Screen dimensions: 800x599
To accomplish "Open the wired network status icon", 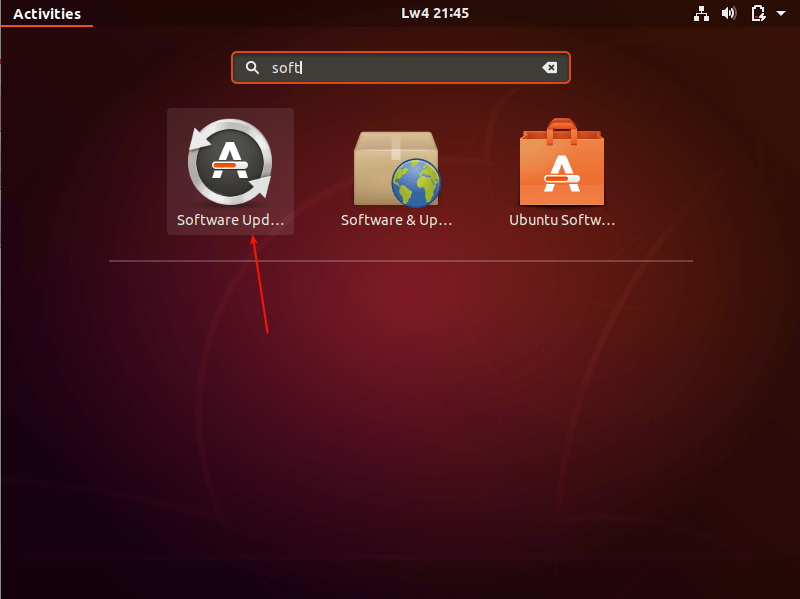I will pyautogui.click(x=701, y=14).
